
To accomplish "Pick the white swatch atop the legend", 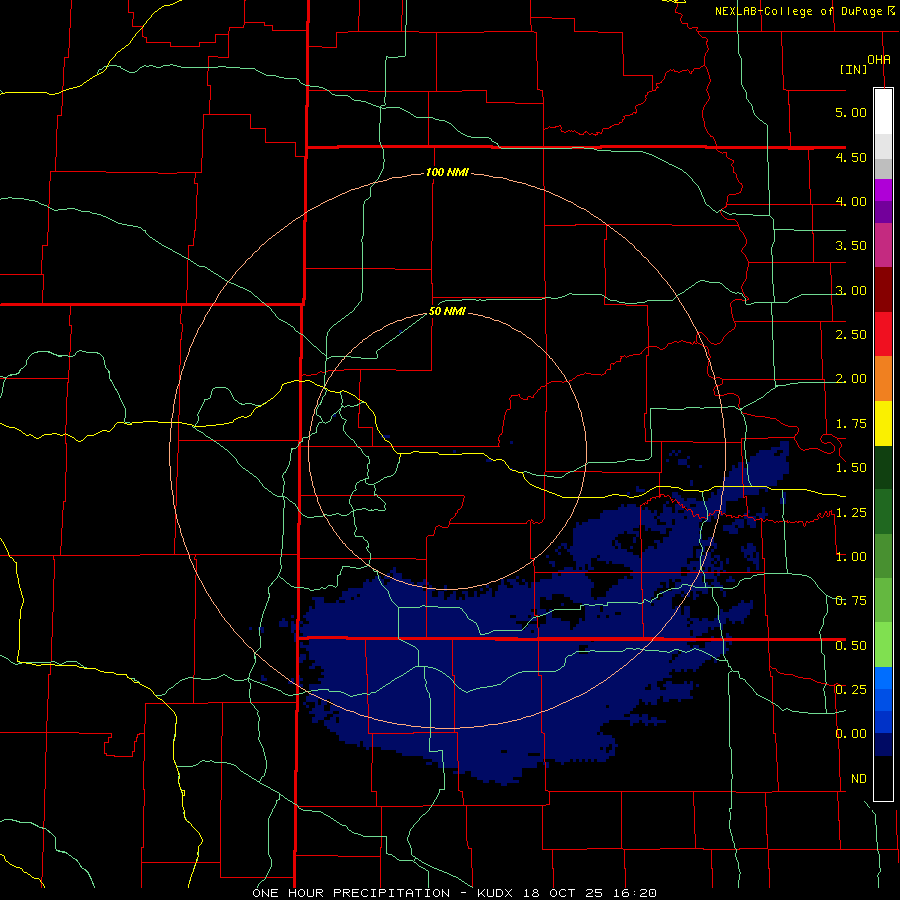I will (883, 111).
